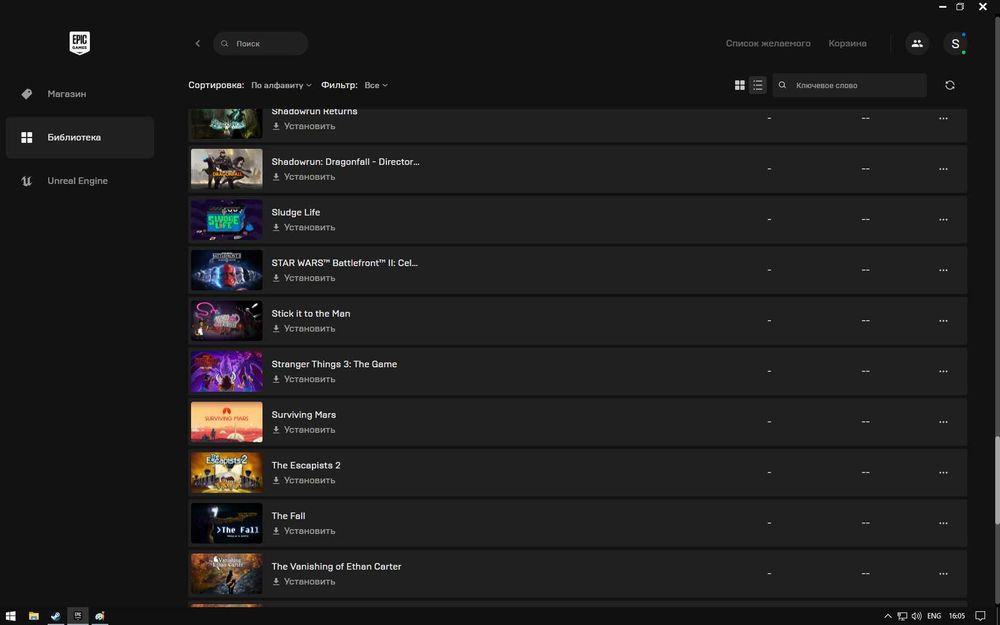Open more options for The Escapists 2
Viewport: 1000px width, 625px height.
pos(943,473)
